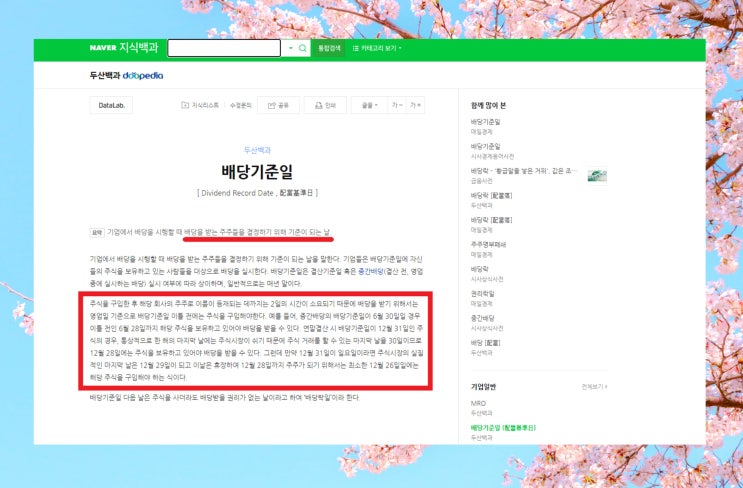743x488 pixels.
Task: Click the NAVER logo in the green header
Action: click(103, 48)
